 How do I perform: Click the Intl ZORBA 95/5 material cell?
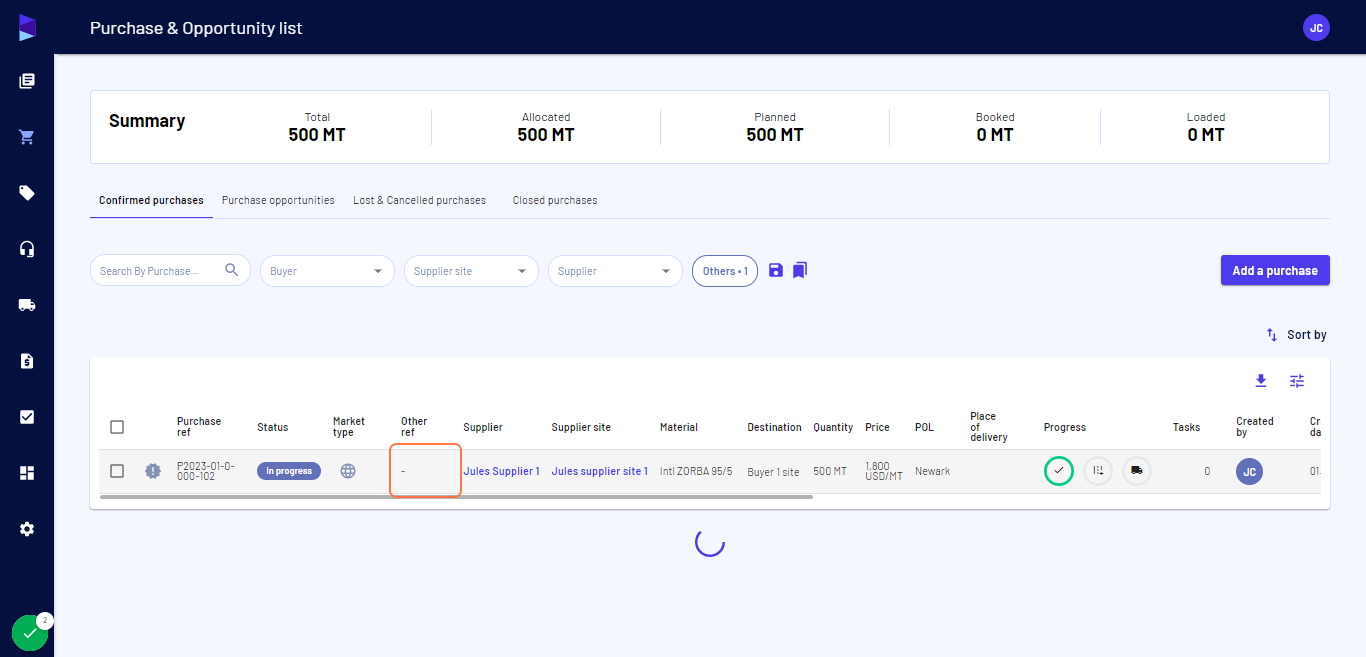tap(696, 471)
